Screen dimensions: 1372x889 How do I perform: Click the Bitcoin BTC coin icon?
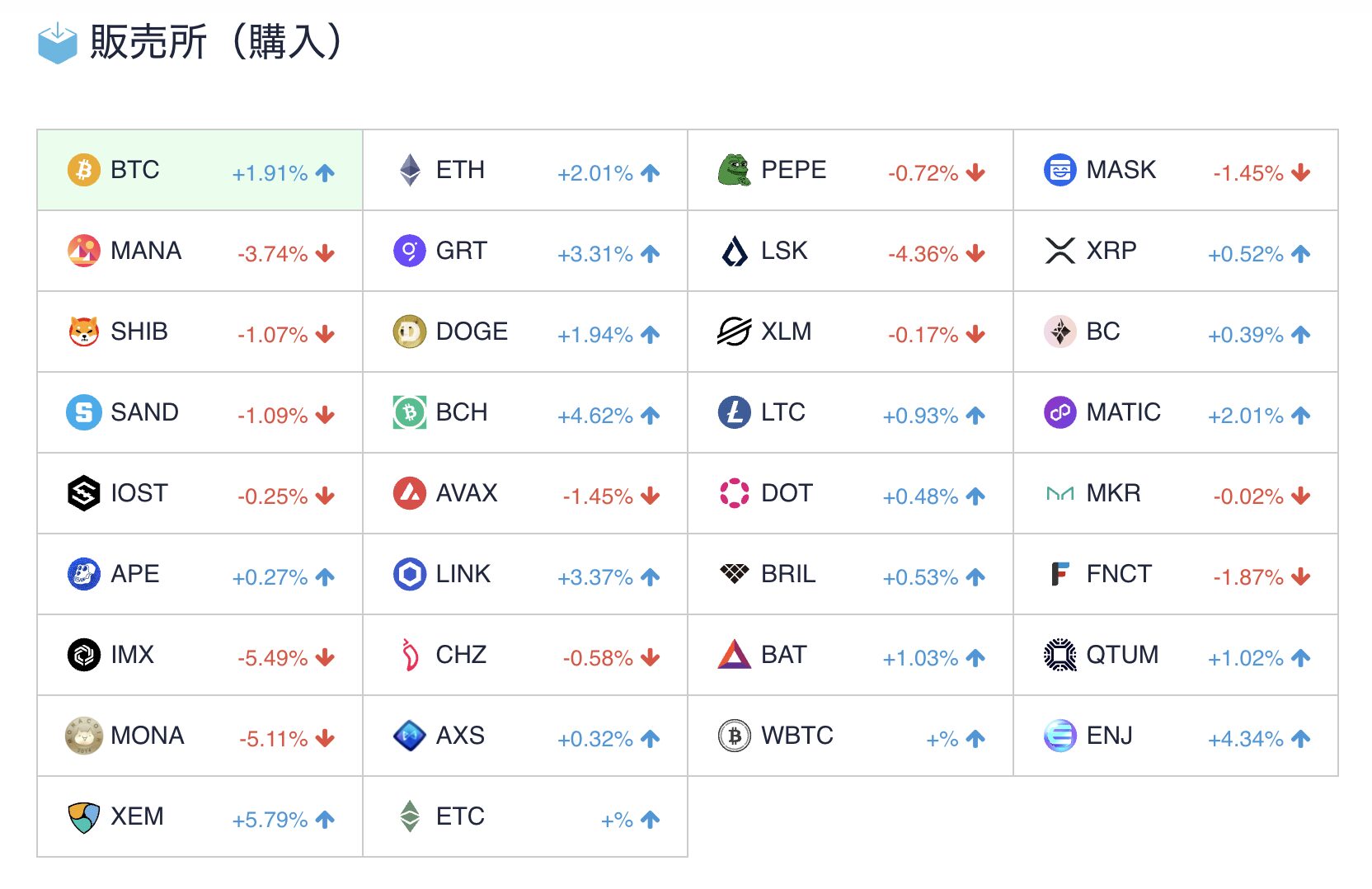pyautogui.click(x=83, y=170)
